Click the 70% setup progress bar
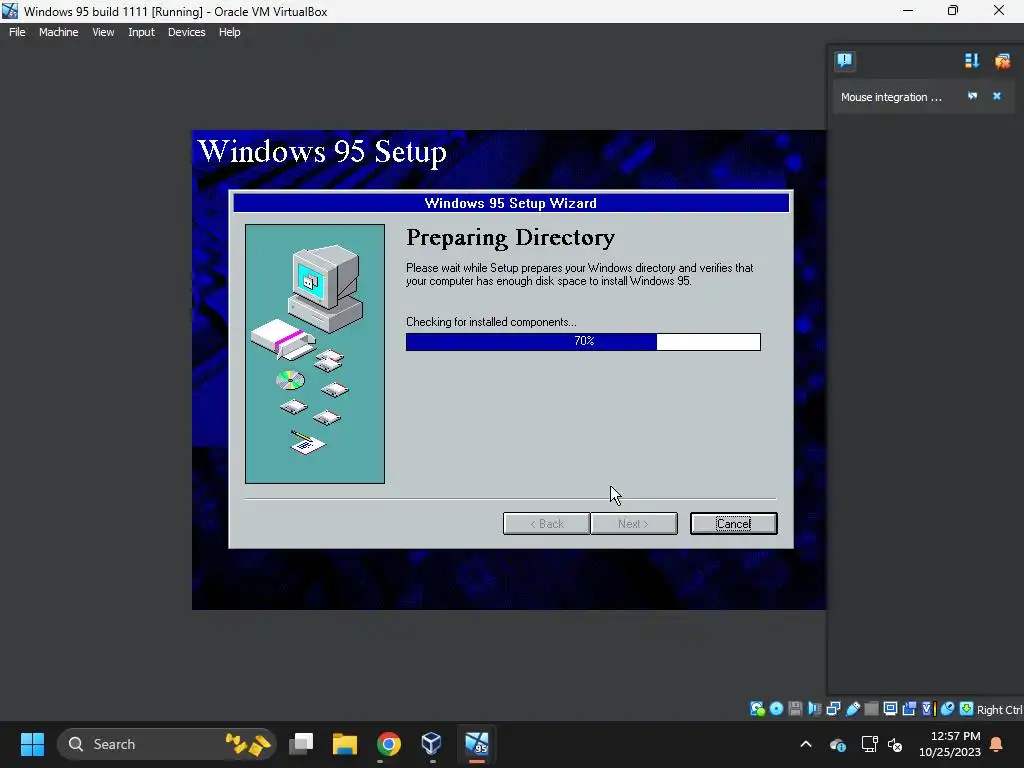1024x768 pixels. [583, 342]
